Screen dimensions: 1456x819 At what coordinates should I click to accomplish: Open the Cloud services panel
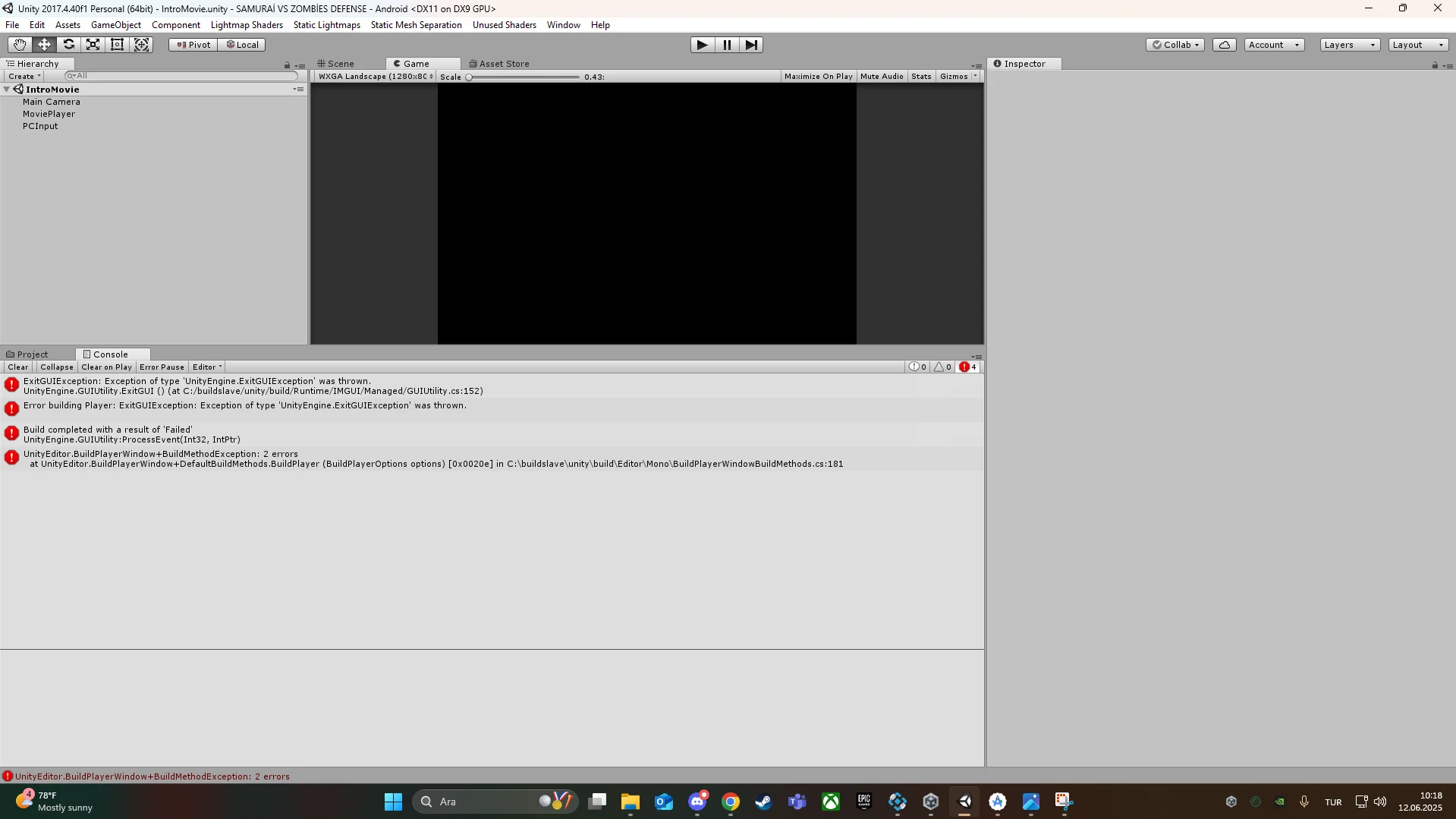coord(1225,45)
